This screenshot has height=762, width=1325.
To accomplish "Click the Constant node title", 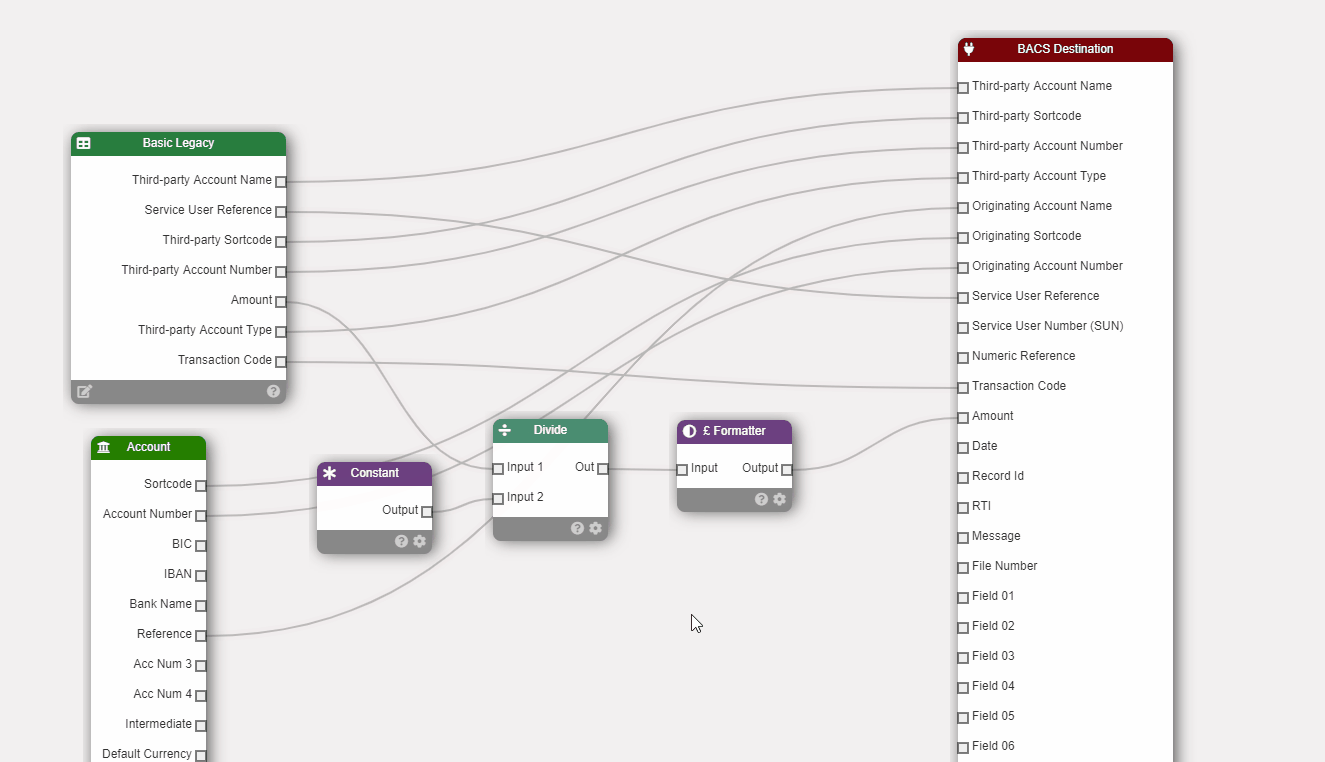I will point(374,473).
